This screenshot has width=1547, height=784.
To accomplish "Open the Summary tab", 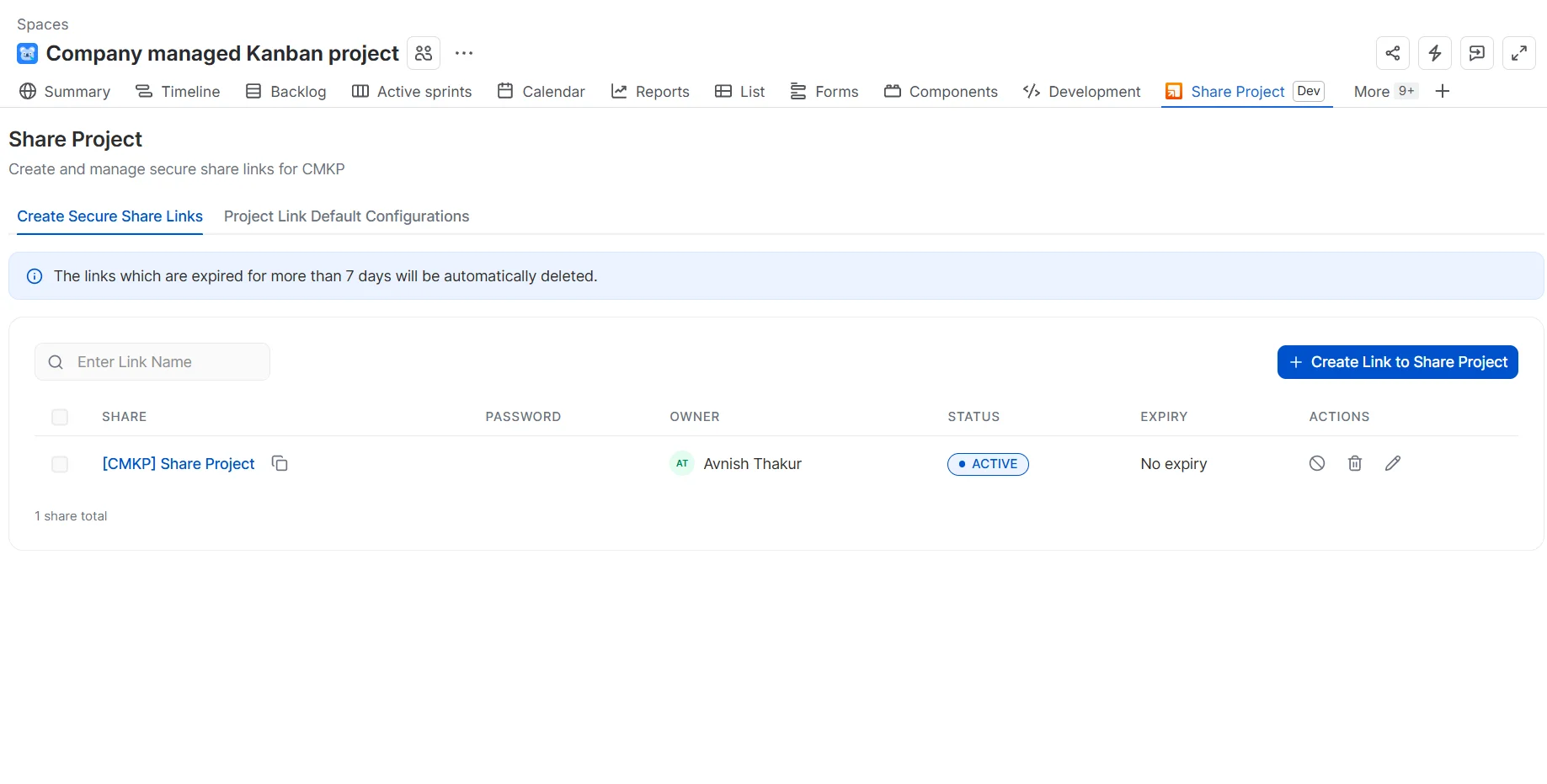I will [65, 91].
